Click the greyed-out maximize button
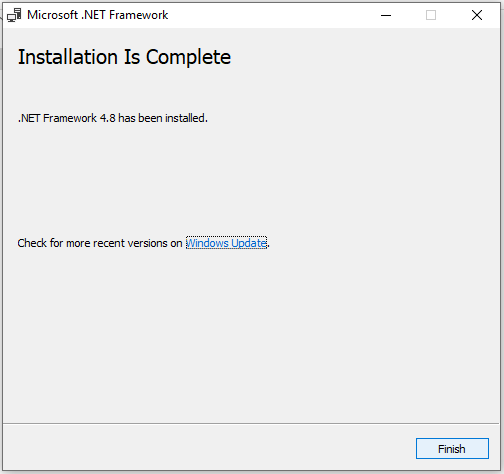 [431, 15]
